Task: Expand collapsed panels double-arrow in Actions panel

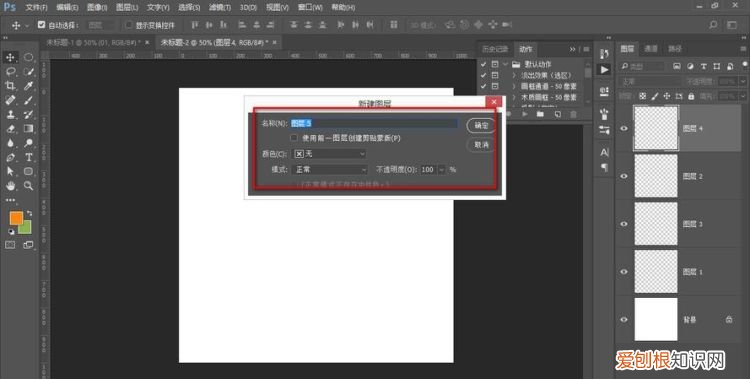Action: point(573,49)
